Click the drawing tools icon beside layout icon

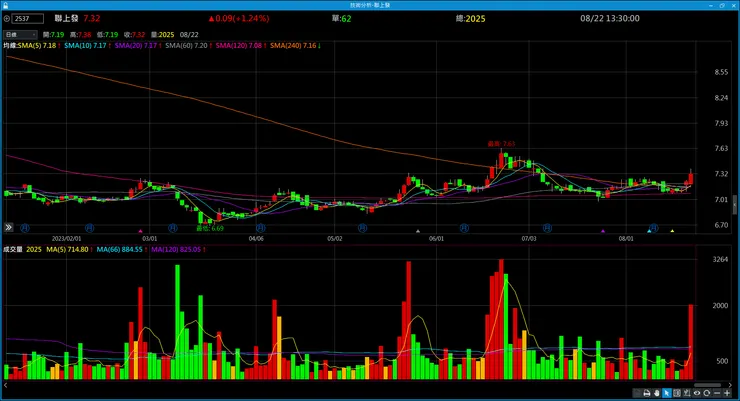[687, 393]
